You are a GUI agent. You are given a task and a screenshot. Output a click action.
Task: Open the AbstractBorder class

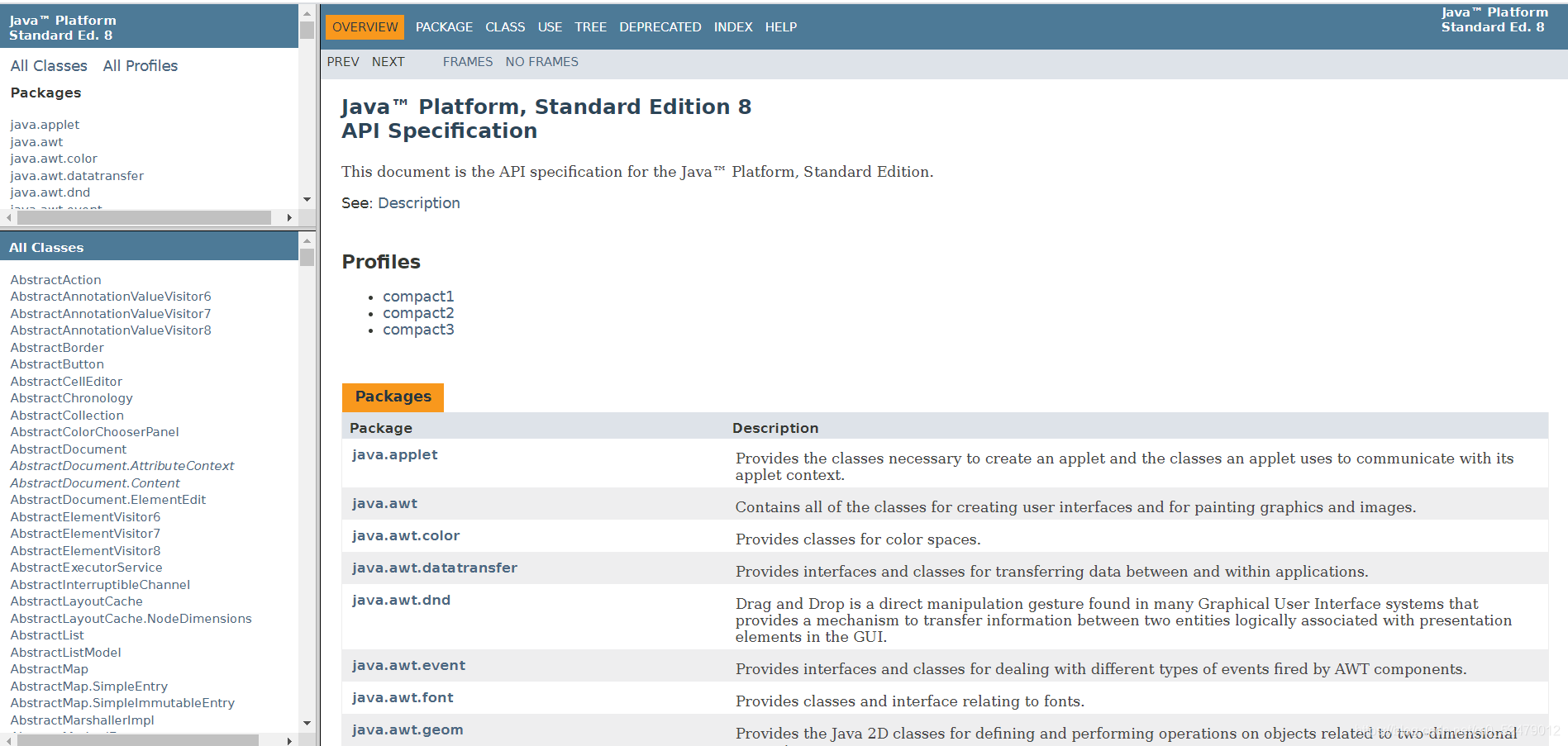pos(57,348)
